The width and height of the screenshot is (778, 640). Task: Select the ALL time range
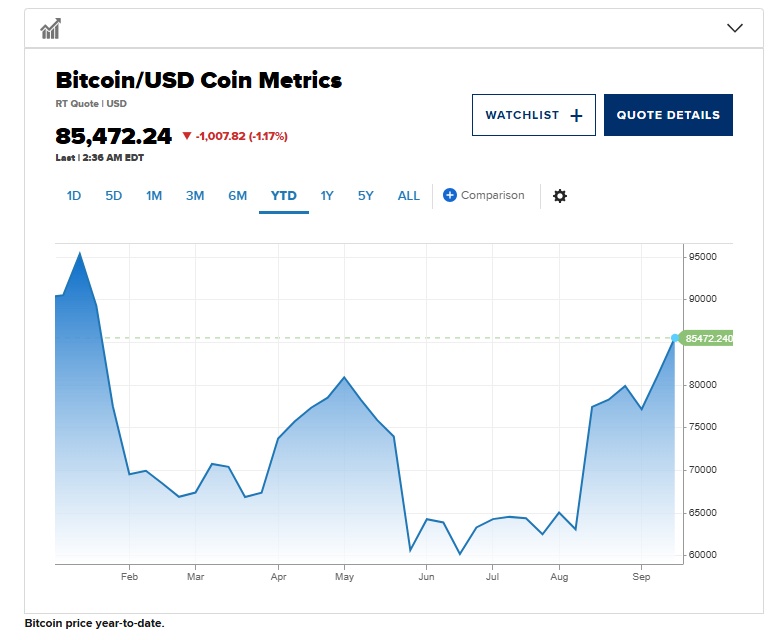click(x=409, y=196)
